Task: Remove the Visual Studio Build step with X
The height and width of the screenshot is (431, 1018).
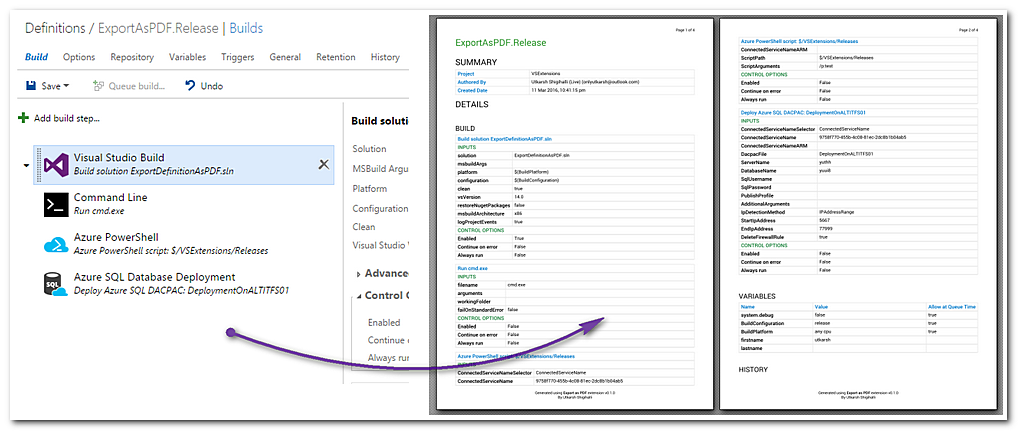Action: (323, 165)
